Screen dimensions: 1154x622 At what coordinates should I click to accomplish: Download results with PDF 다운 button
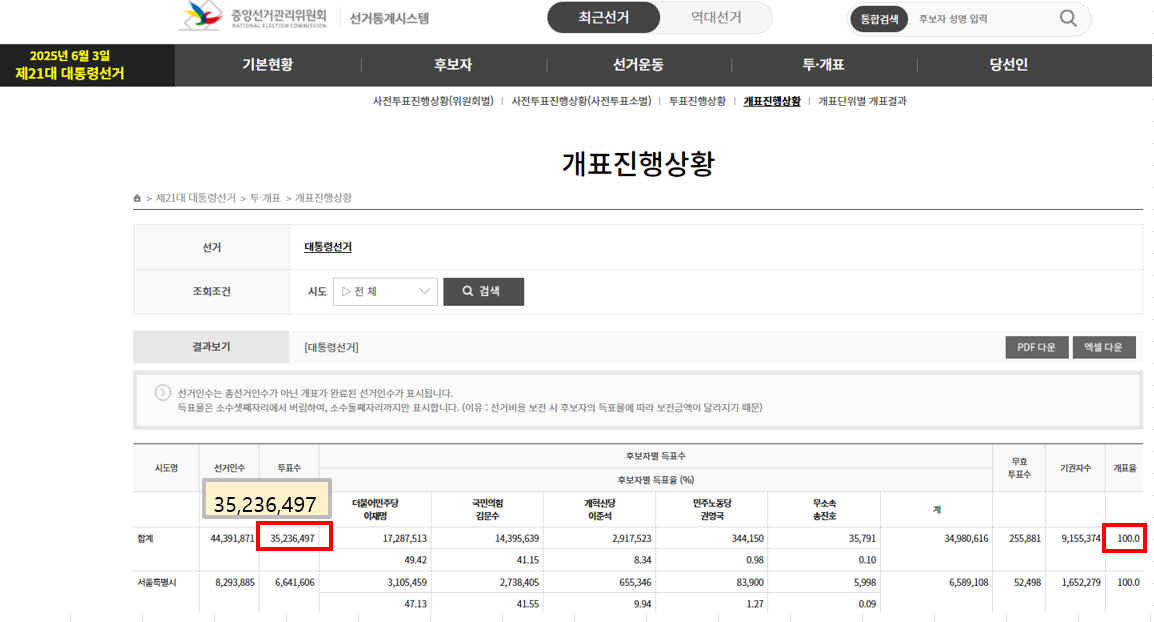click(x=1036, y=347)
